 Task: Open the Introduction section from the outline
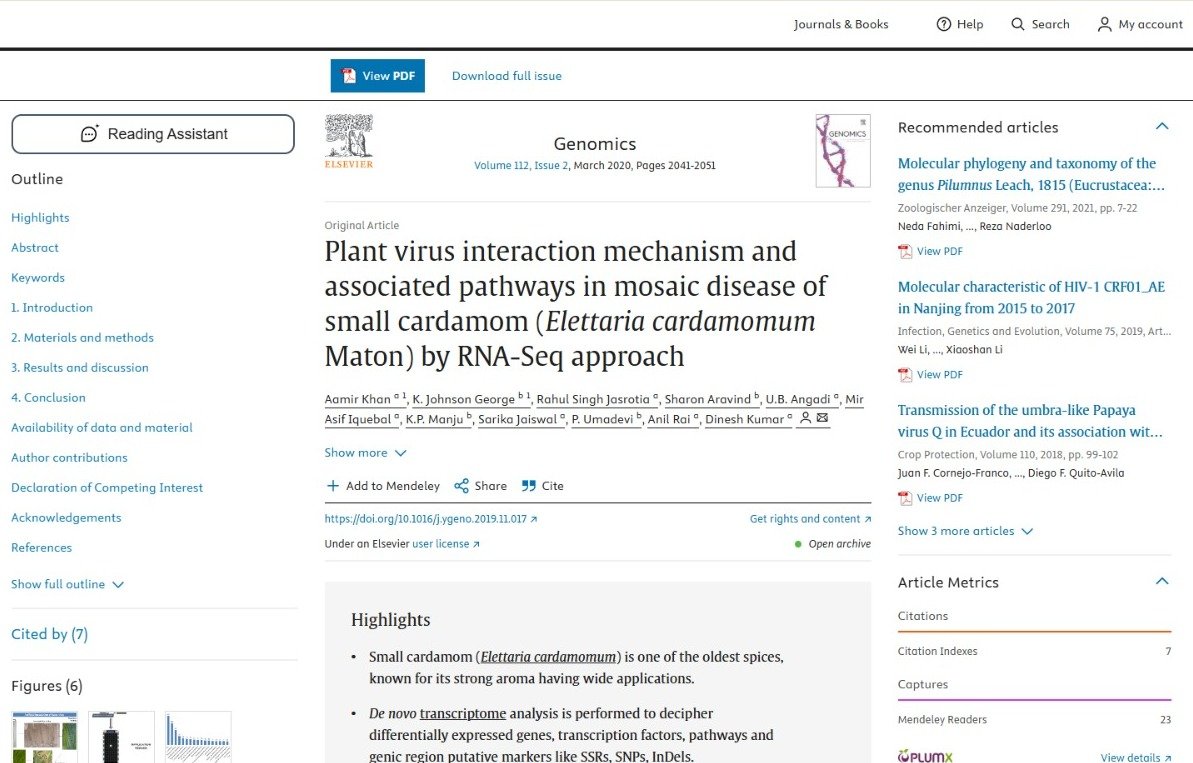click(51, 307)
